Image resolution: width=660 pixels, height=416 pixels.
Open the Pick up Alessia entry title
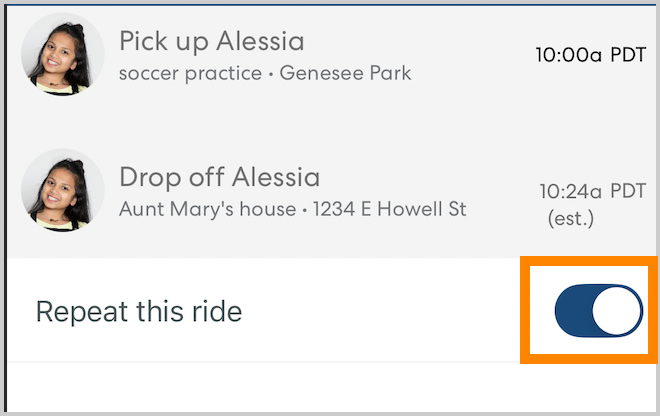[x=211, y=42]
